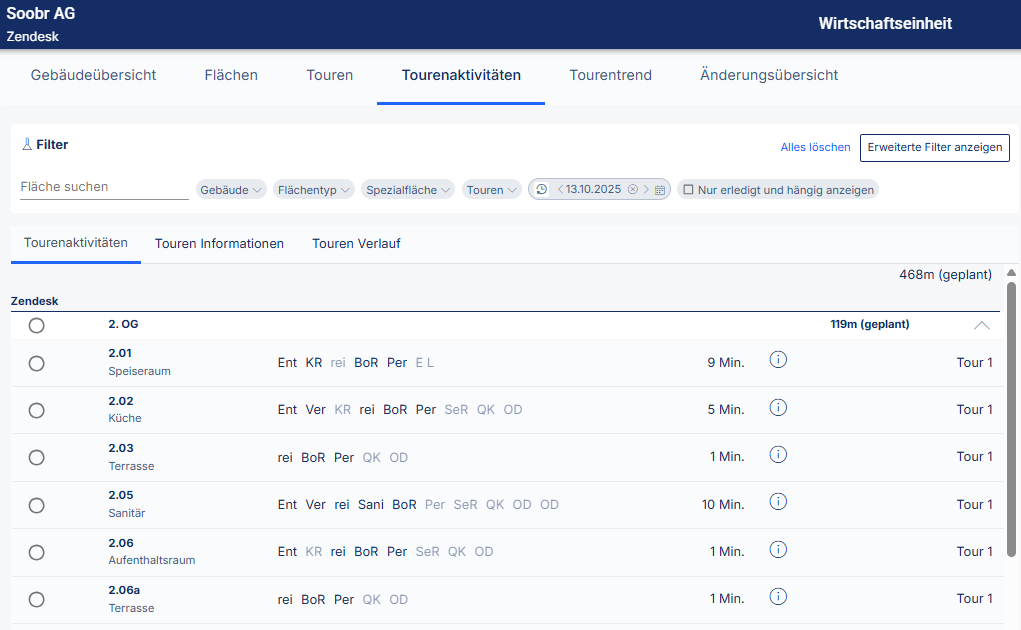Screen dimensions: 1021x630
Task: Select the 2. OG floor radio button
Action: (37, 325)
